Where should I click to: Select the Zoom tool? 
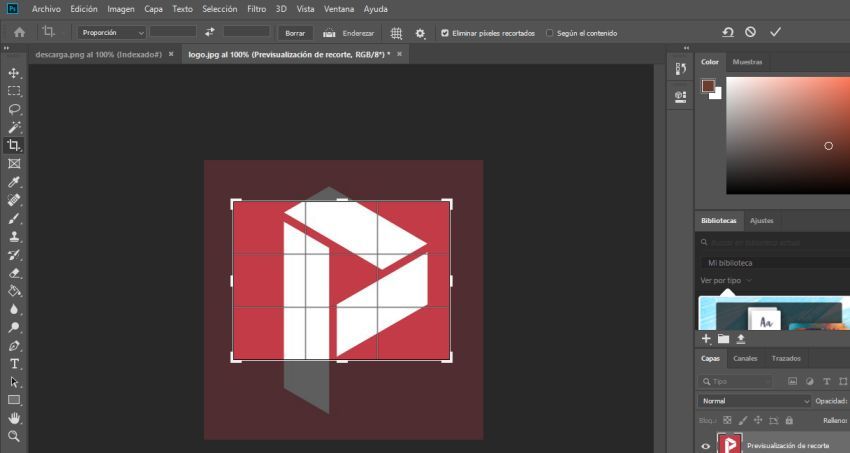14,436
